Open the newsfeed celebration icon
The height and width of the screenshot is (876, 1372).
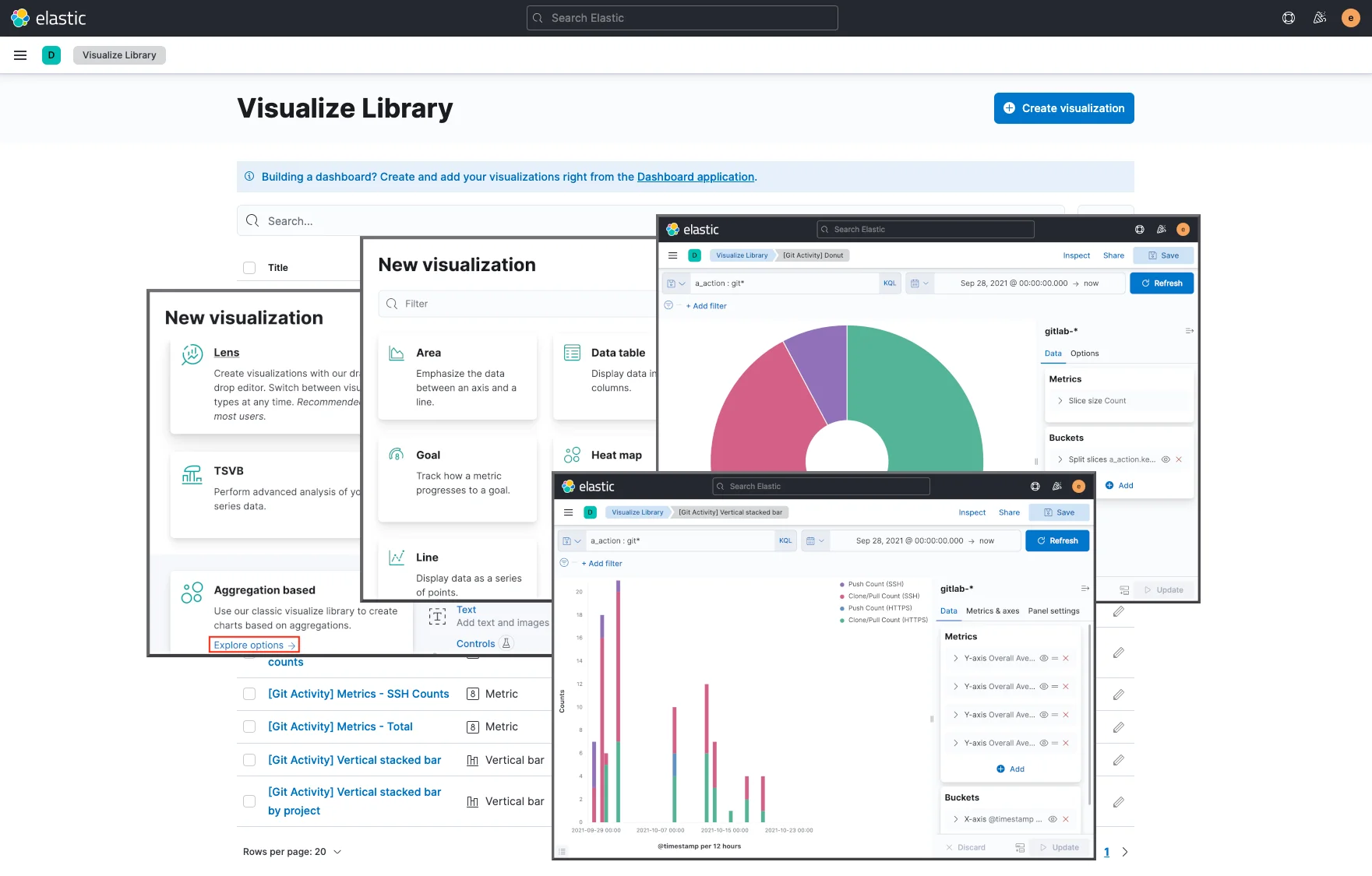point(1320,18)
